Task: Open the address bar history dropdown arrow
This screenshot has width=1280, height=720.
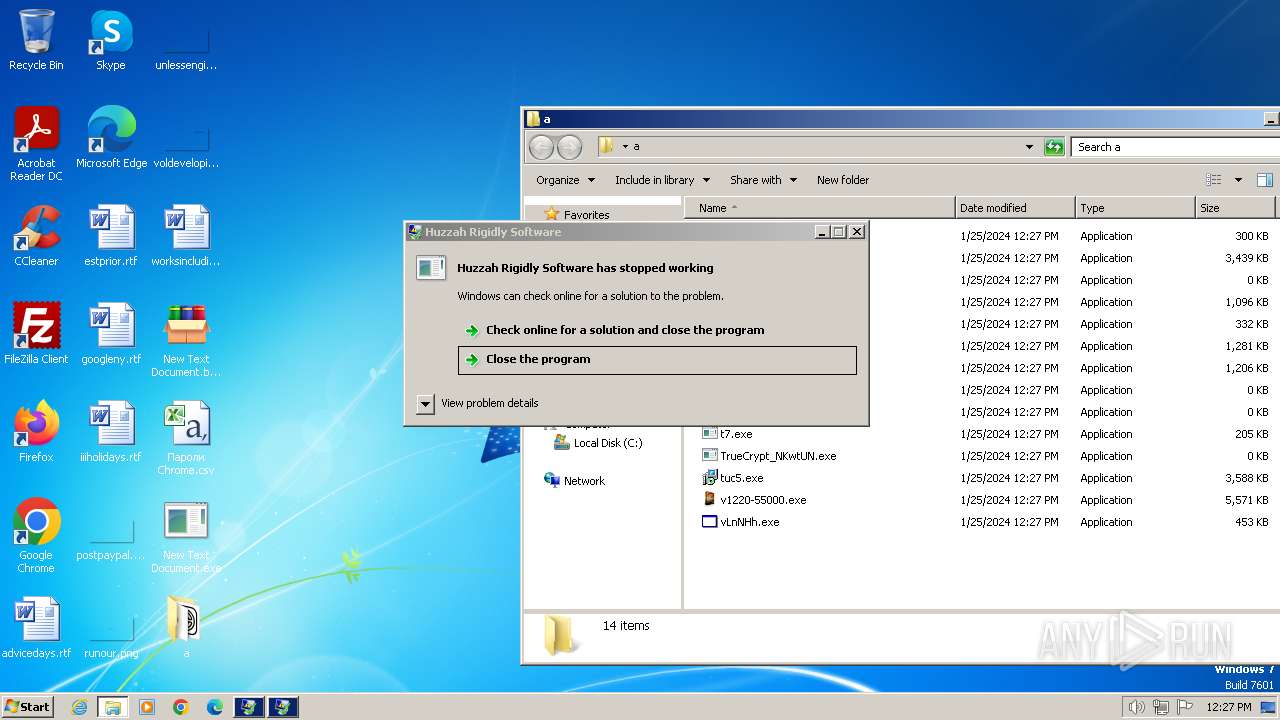Action: [1029, 147]
